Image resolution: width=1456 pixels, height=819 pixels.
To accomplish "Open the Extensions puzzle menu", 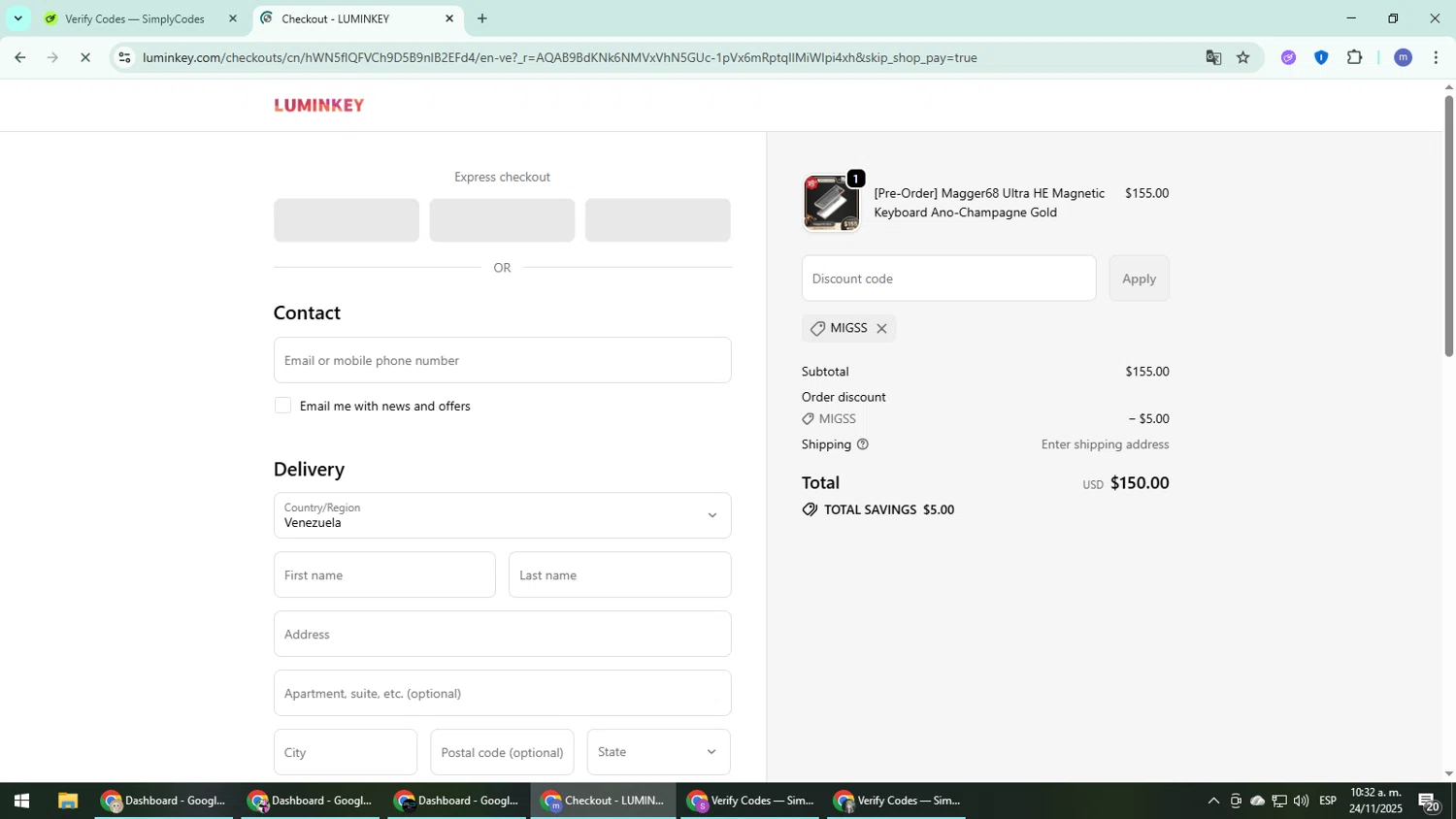I will point(1355,57).
